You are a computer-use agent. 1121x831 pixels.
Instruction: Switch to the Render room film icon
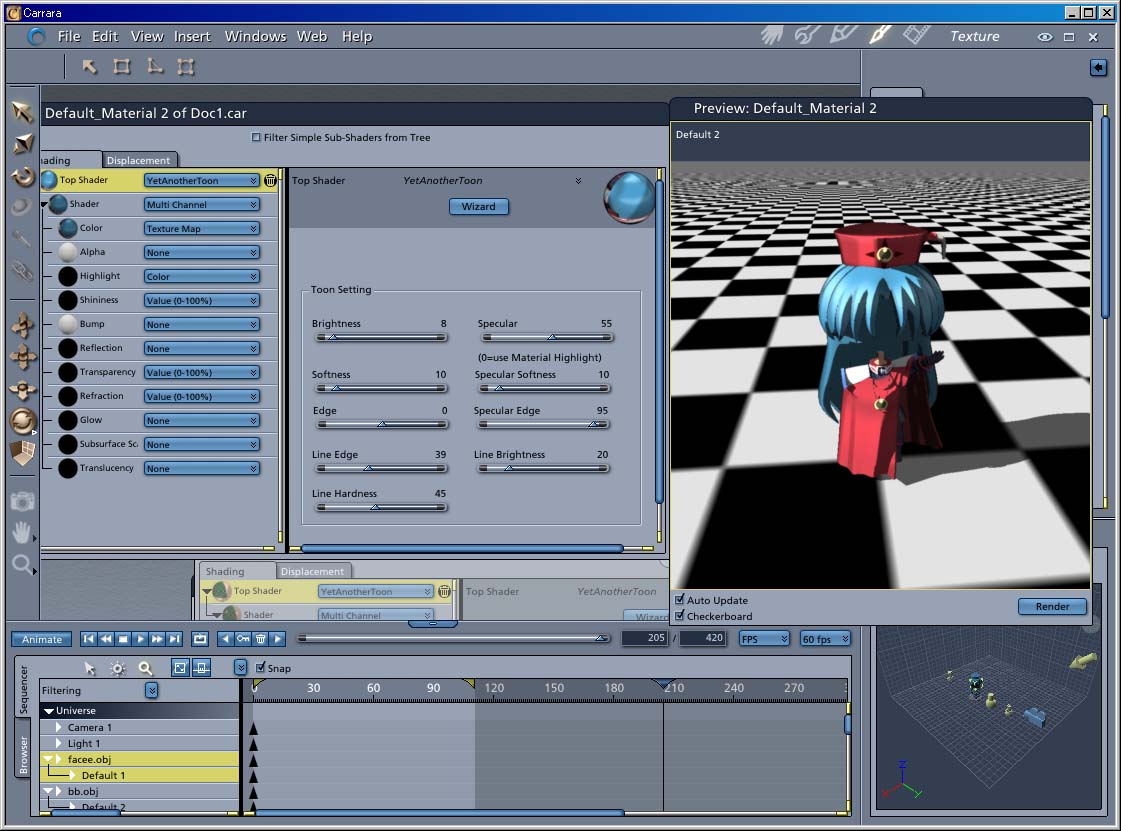pos(916,35)
